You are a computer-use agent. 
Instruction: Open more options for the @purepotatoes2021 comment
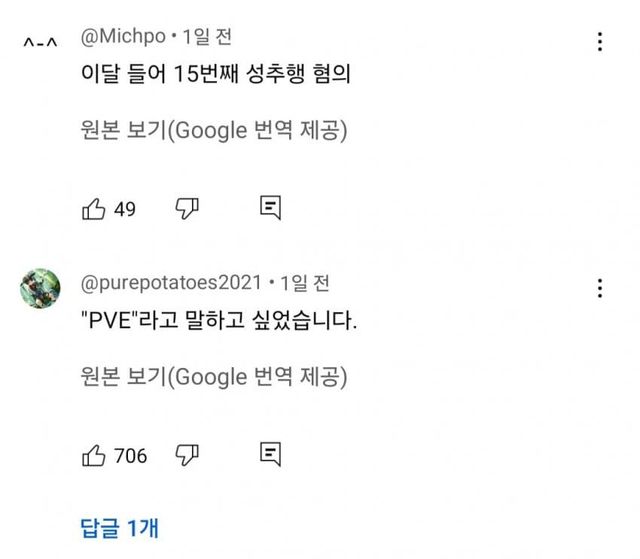coord(599,289)
